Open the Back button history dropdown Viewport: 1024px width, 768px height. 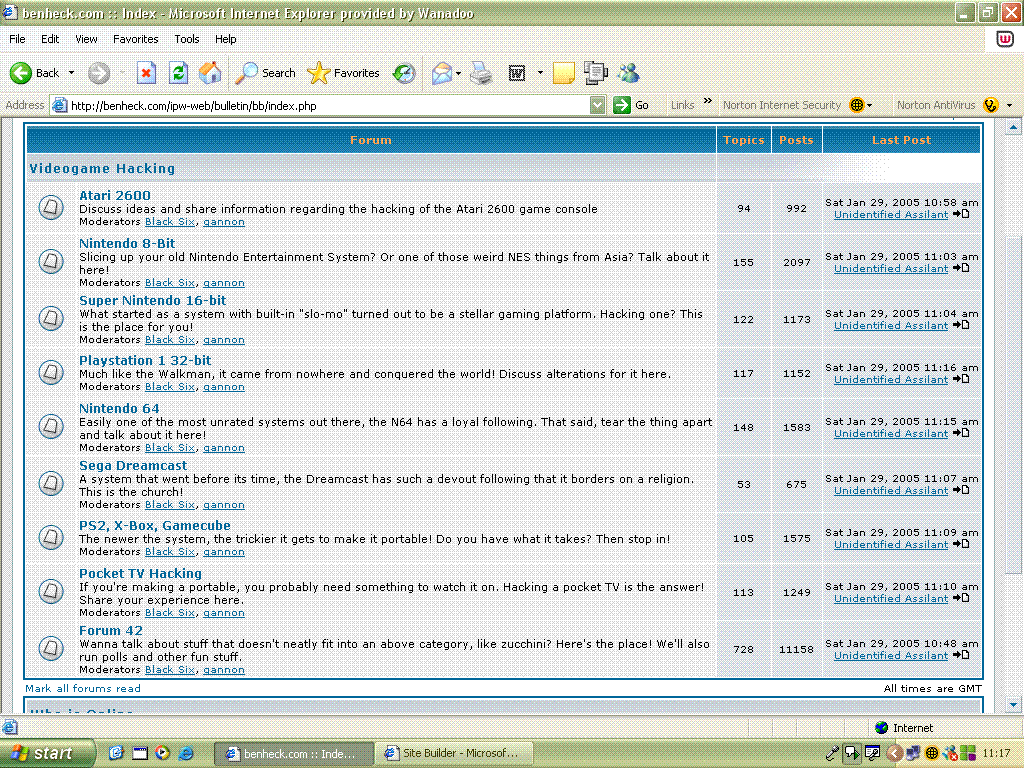coord(71,73)
